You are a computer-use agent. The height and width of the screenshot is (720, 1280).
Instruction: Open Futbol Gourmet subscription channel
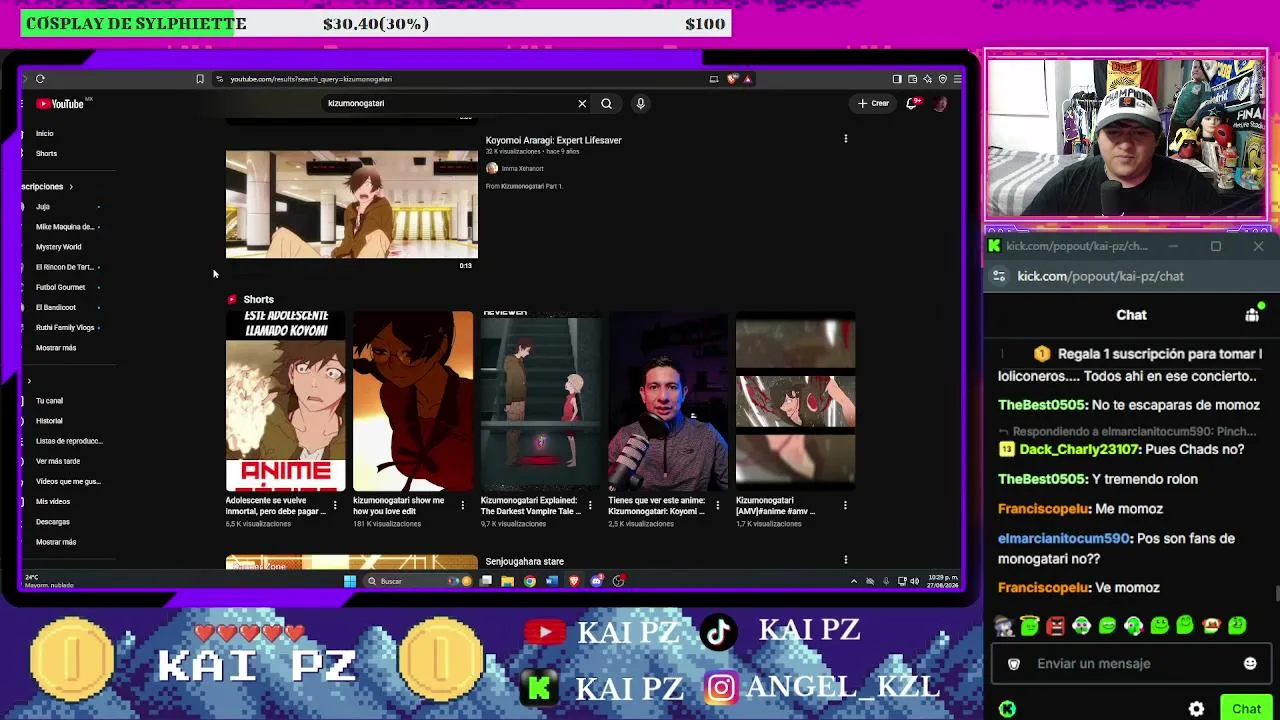point(61,287)
